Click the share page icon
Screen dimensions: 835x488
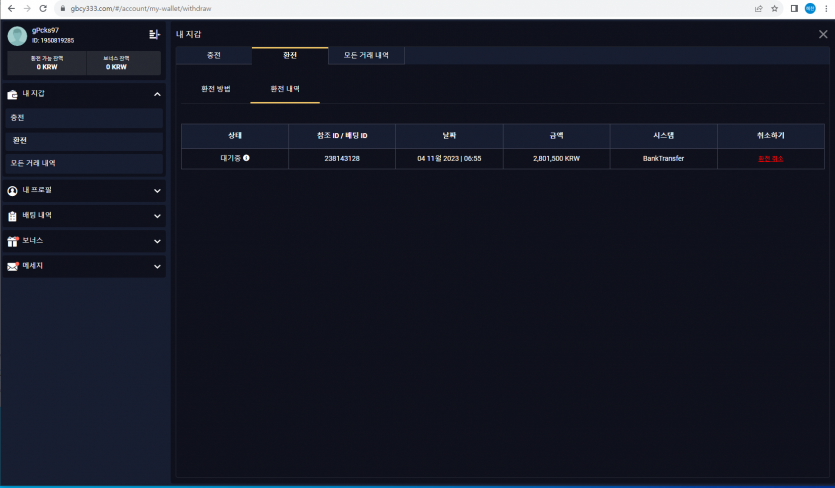click(758, 9)
